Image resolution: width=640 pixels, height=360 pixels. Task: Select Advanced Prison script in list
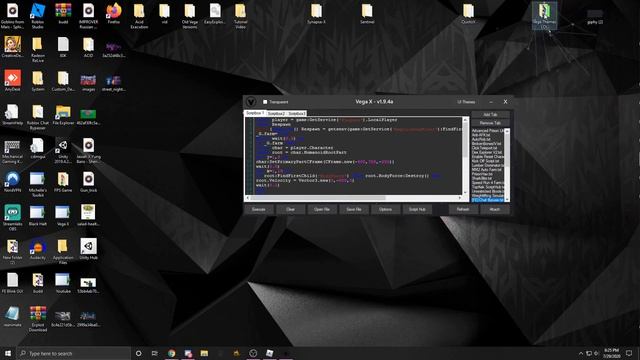point(487,131)
